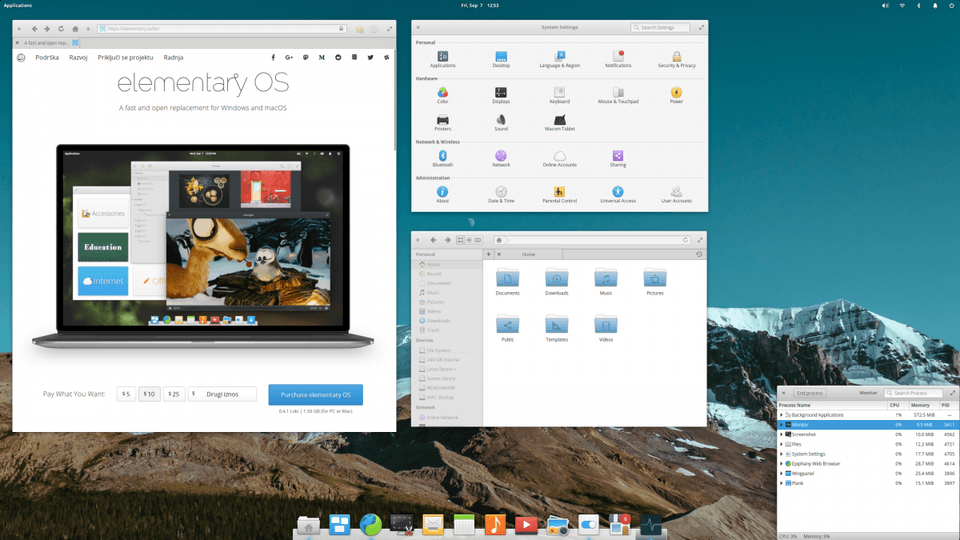Open the Radnja menu item
The image size is (960, 540).
point(173,58)
